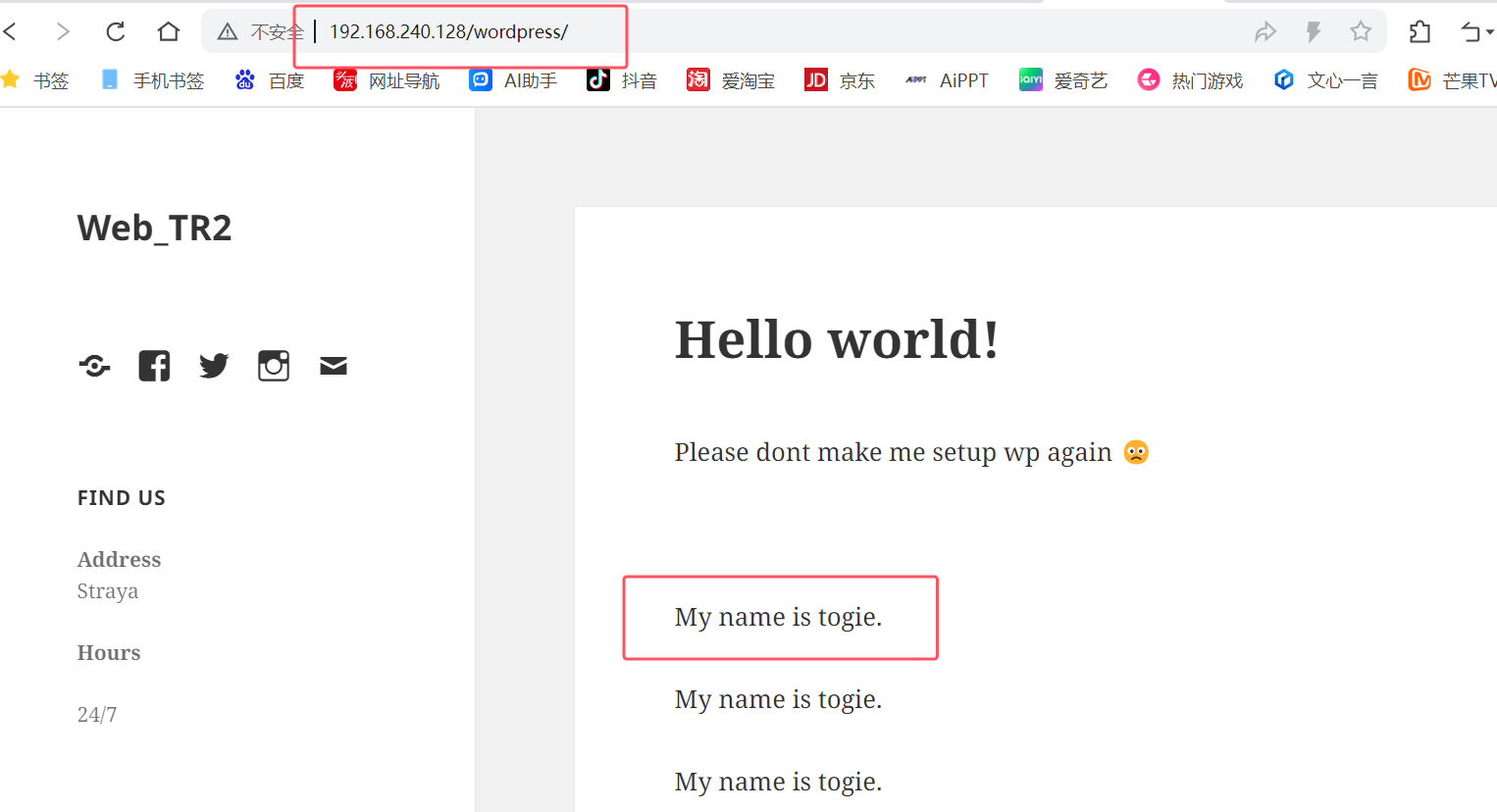Click the email envelope social icon

pos(334,366)
